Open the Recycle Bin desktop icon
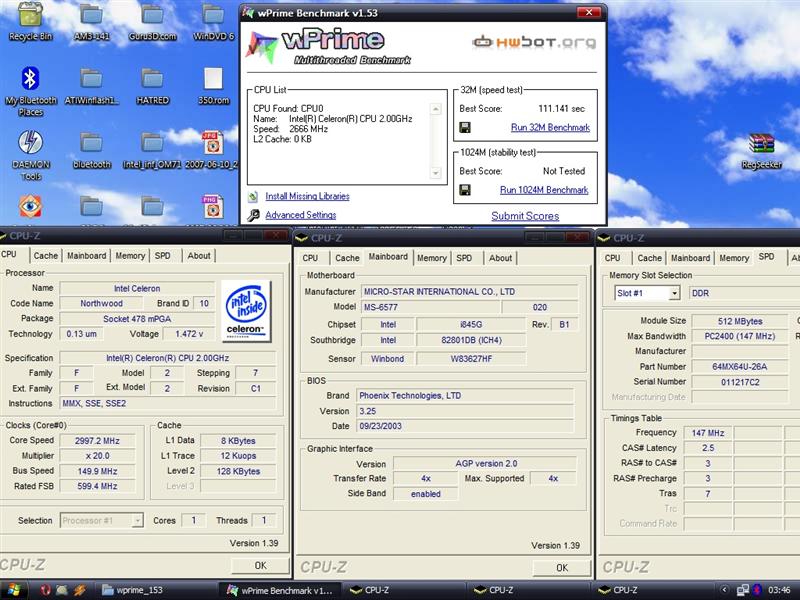Image resolution: width=800 pixels, height=600 pixels. click(x=30, y=20)
